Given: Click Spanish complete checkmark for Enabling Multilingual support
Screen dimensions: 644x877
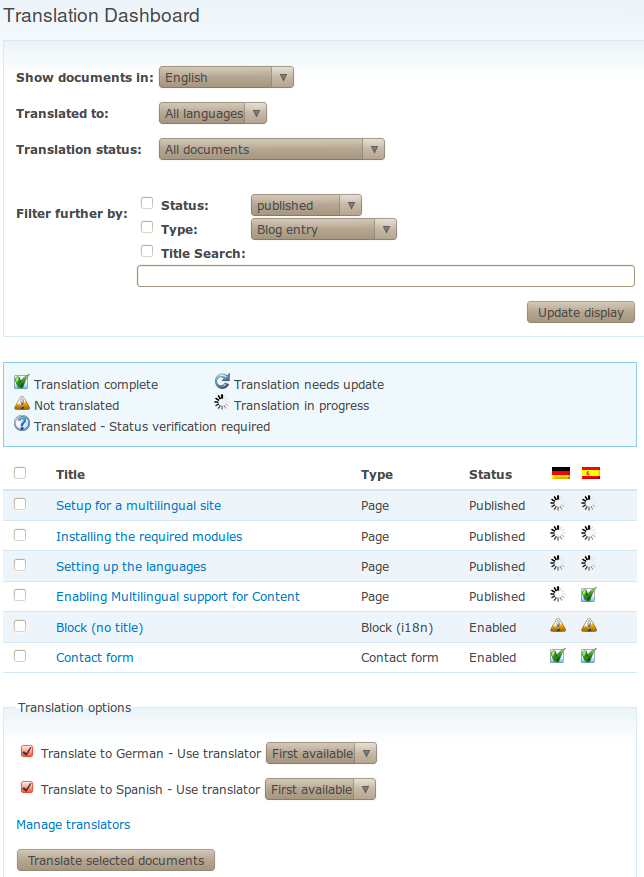Looking at the screenshot, I should pyautogui.click(x=589, y=594).
